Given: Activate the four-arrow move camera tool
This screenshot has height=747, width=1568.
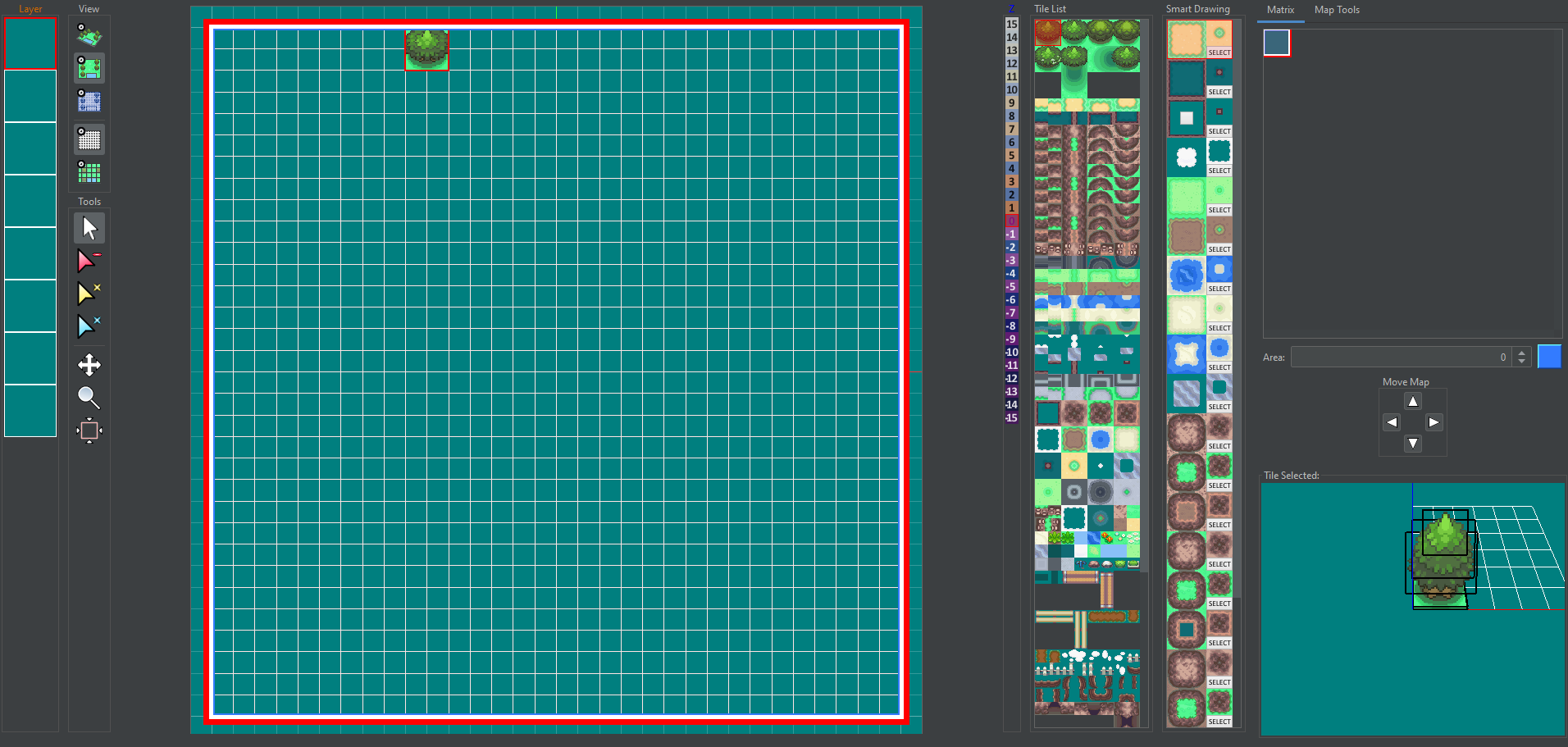Looking at the screenshot, I should pos(89,365).
